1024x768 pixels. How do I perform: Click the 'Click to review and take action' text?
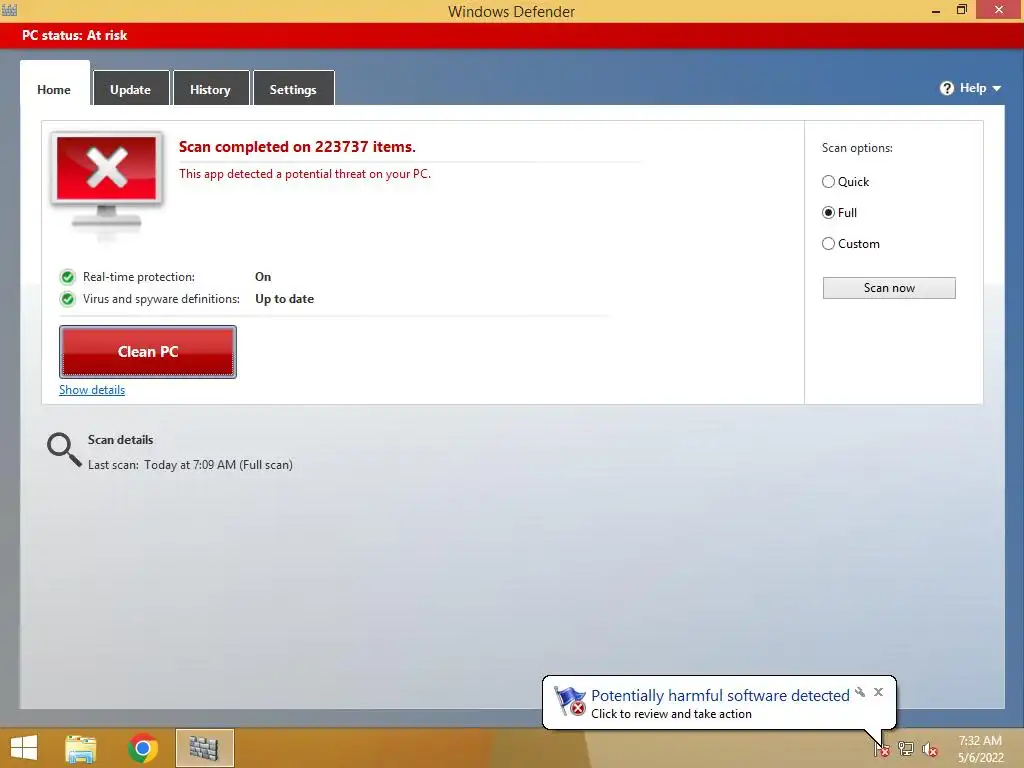(671, 714)
